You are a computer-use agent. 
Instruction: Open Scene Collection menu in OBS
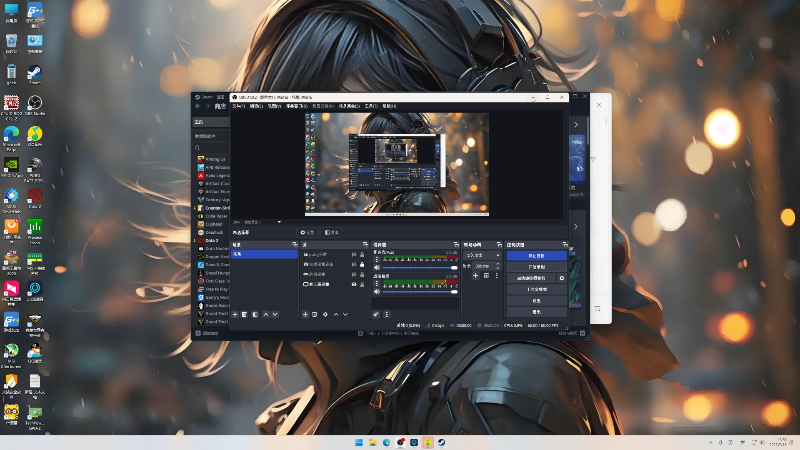[x=349, y=106]
